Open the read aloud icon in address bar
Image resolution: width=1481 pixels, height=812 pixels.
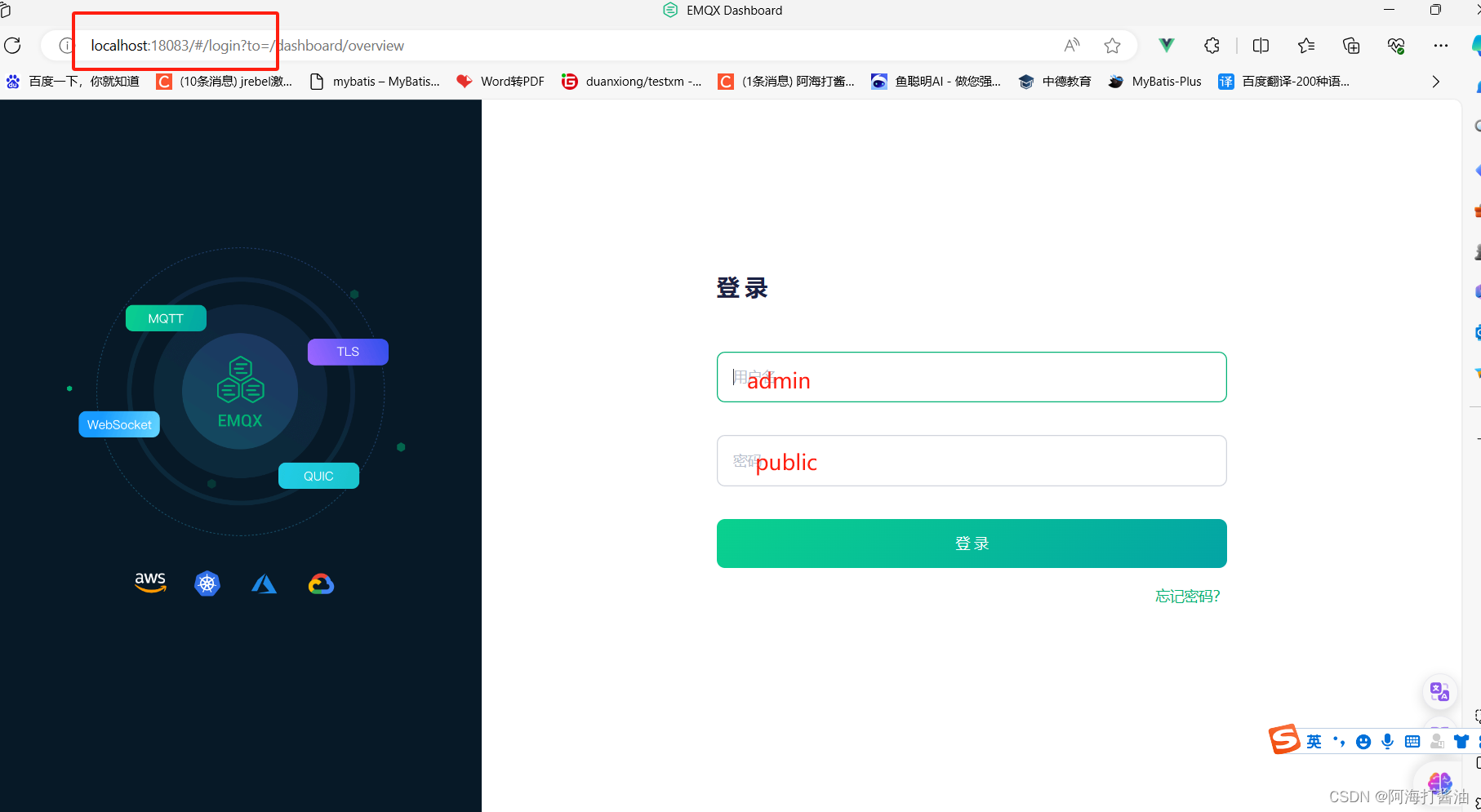tap(1072, 46)
